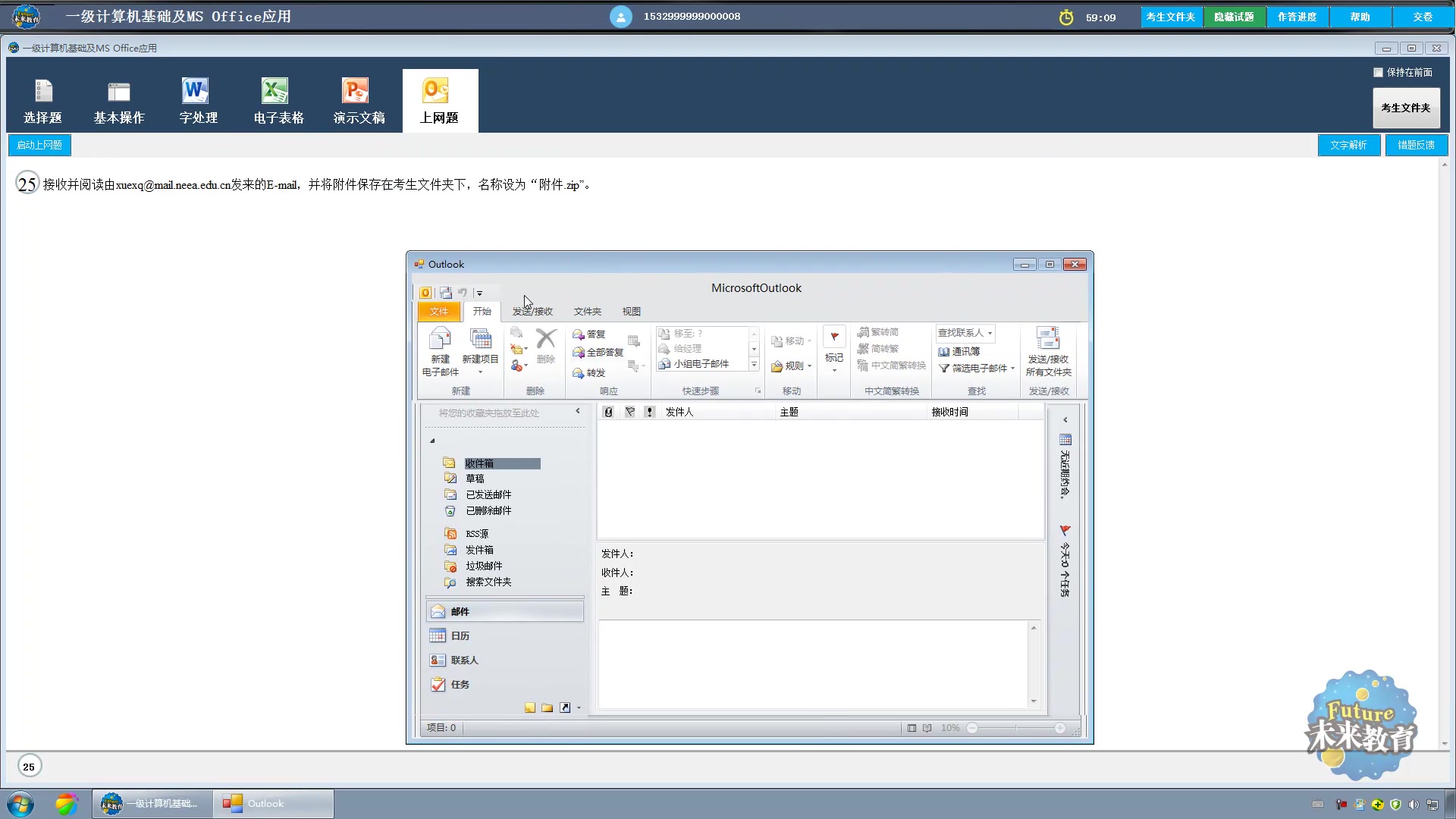Click the zoom slider in status bar
The width and height of the screenshot is (1456, 819).
pos(1015,729)
